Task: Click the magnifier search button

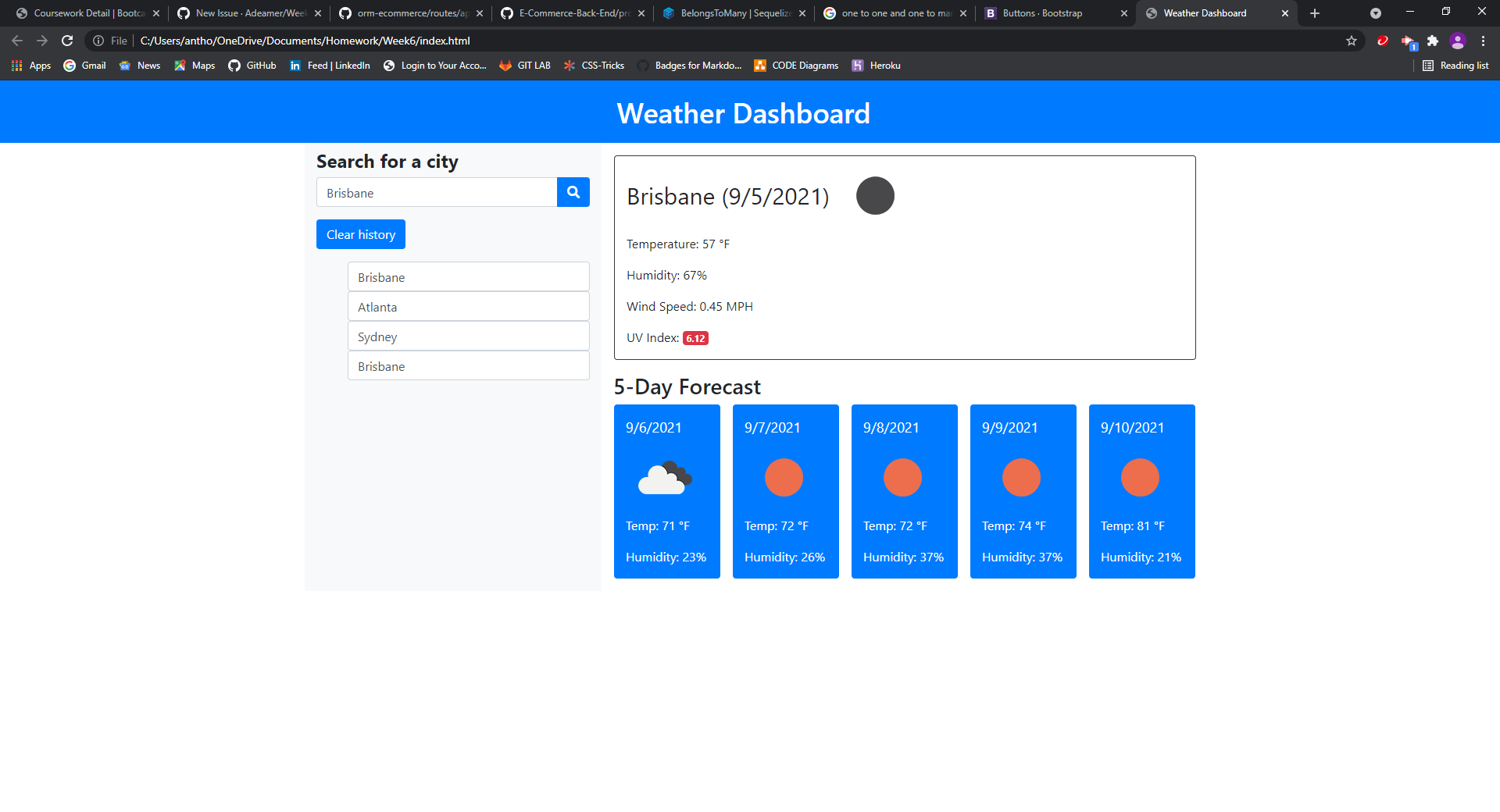Action: (573, 192)
